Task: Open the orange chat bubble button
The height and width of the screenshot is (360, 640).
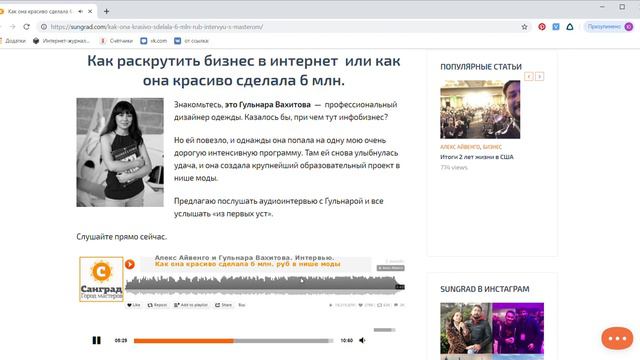Action: click(x=617, y=338)
